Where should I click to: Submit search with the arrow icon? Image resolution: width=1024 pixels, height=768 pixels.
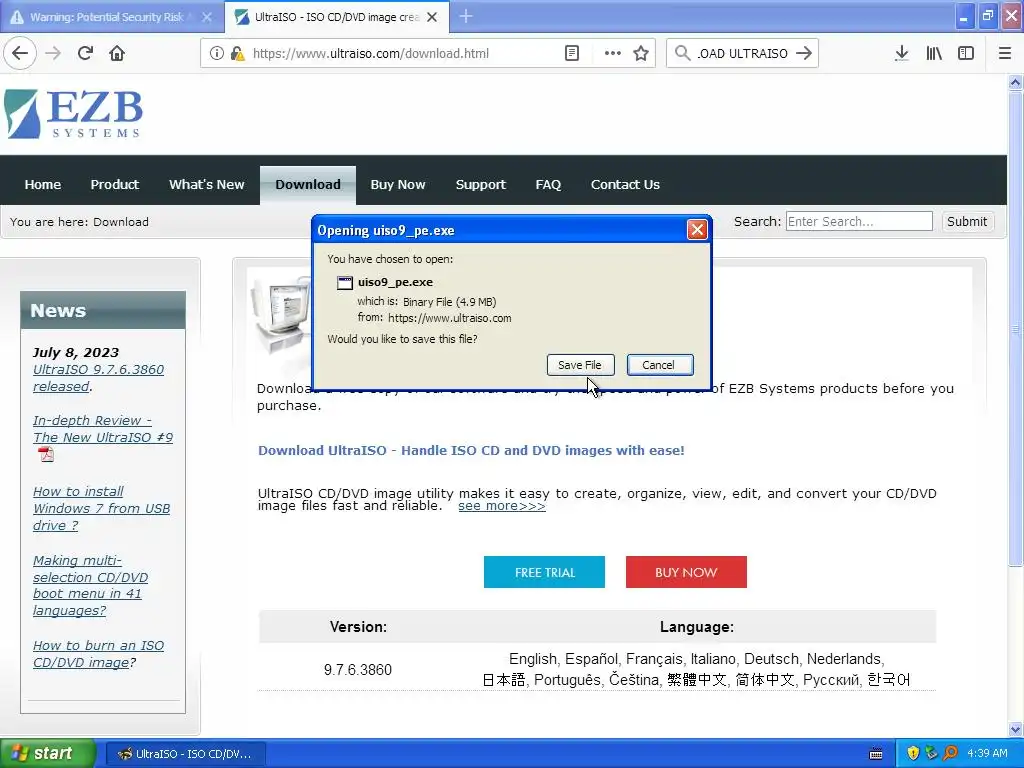pyautogui.click(x=805, y=53)
